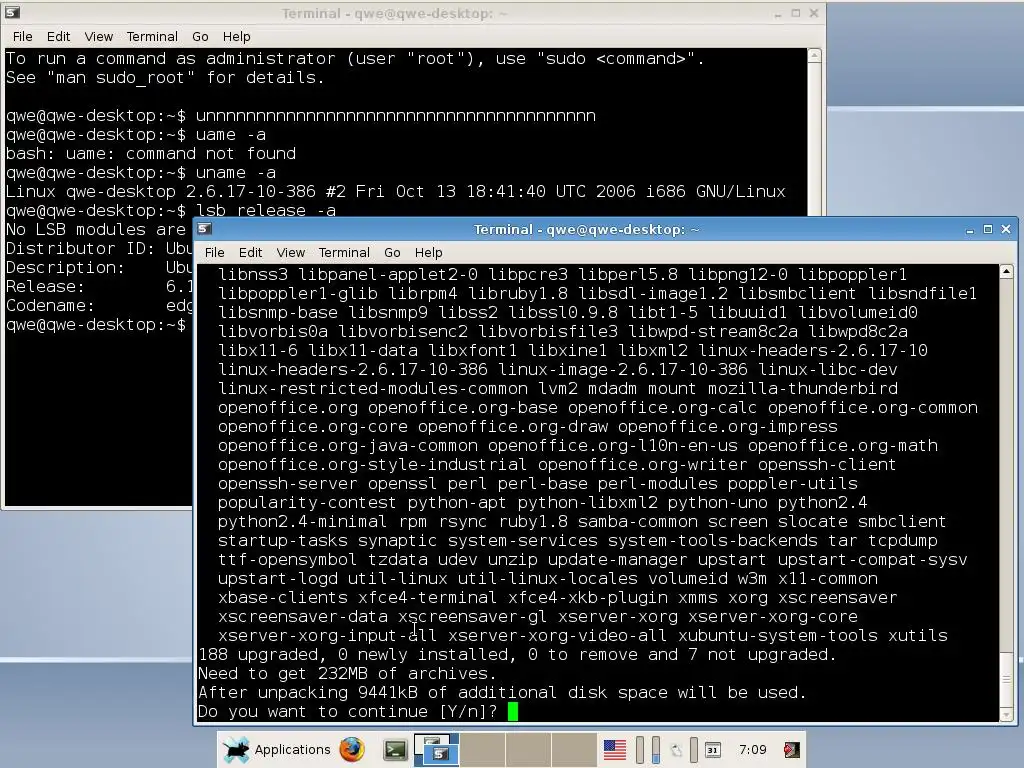The width and height of the screenshot is (1024, 768).
Task: Click the system load monitor bar with blue fill
Action: pyautogui.click(x=656, y=750)
